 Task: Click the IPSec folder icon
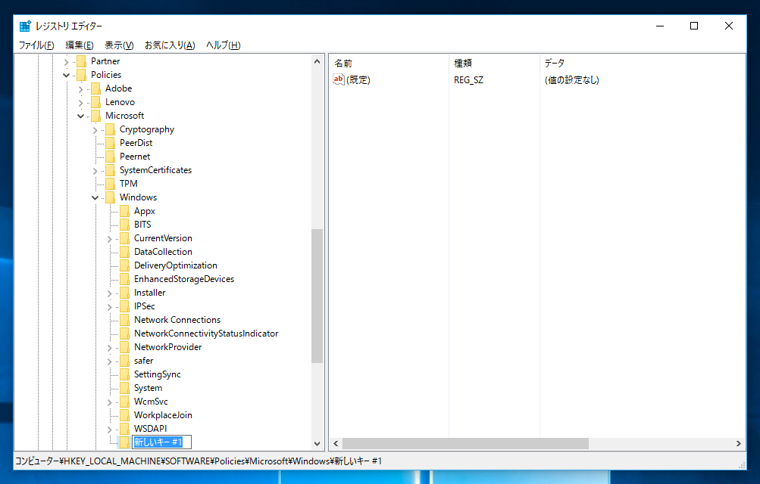coord(125,306)
